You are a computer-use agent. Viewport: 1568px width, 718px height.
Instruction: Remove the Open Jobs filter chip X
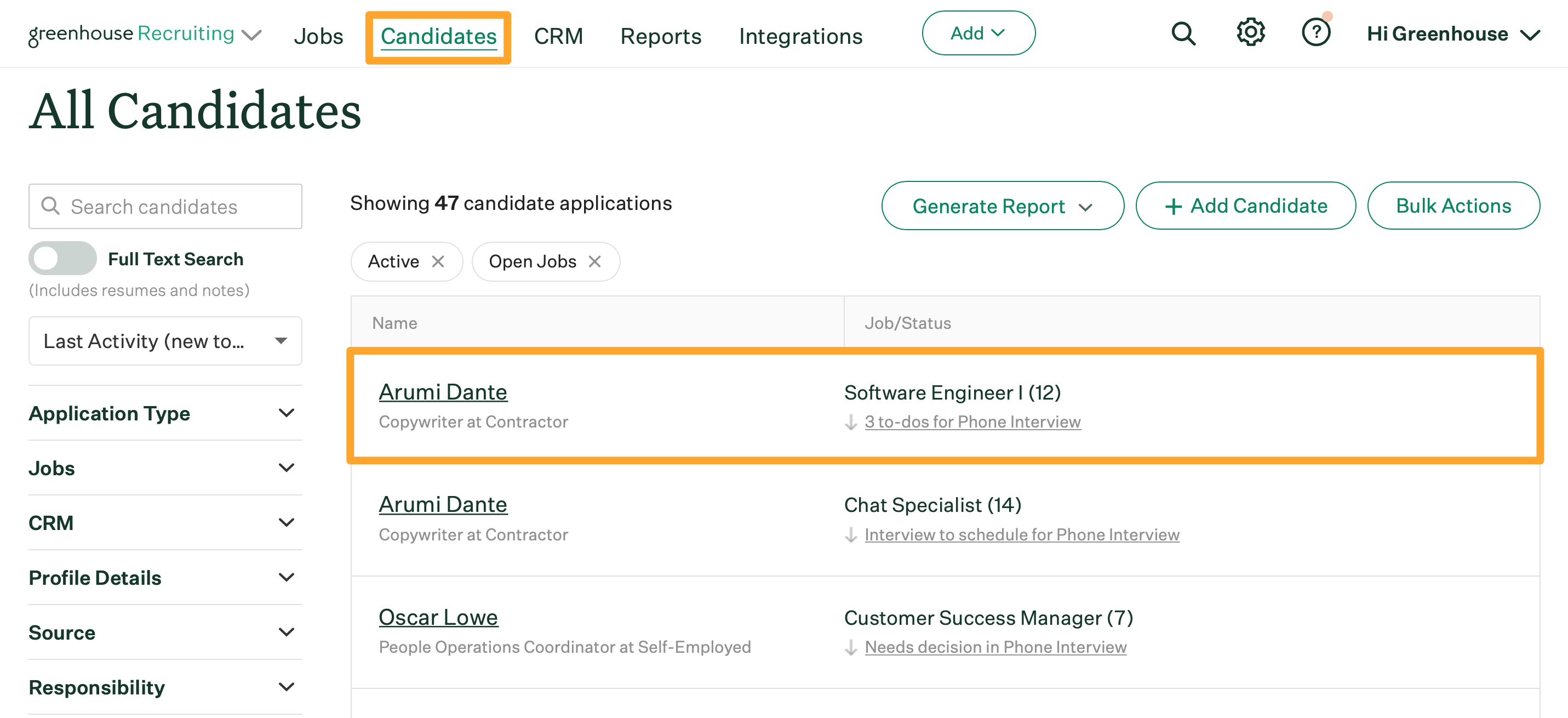tap(594, 261)
